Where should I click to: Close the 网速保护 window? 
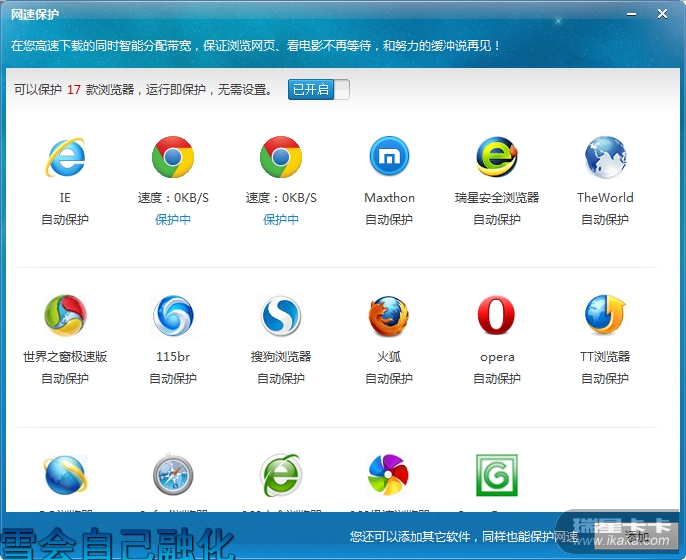pyautogui.click(x=662, y=14)
